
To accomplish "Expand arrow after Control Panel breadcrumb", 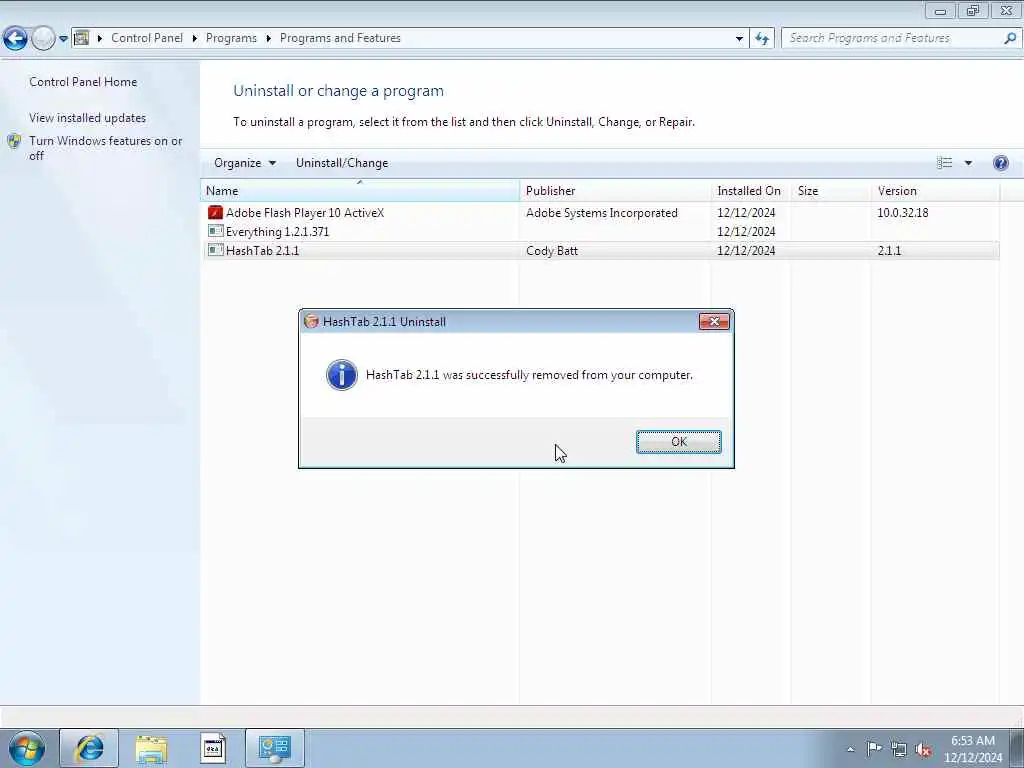I will [x=195, y=38].
